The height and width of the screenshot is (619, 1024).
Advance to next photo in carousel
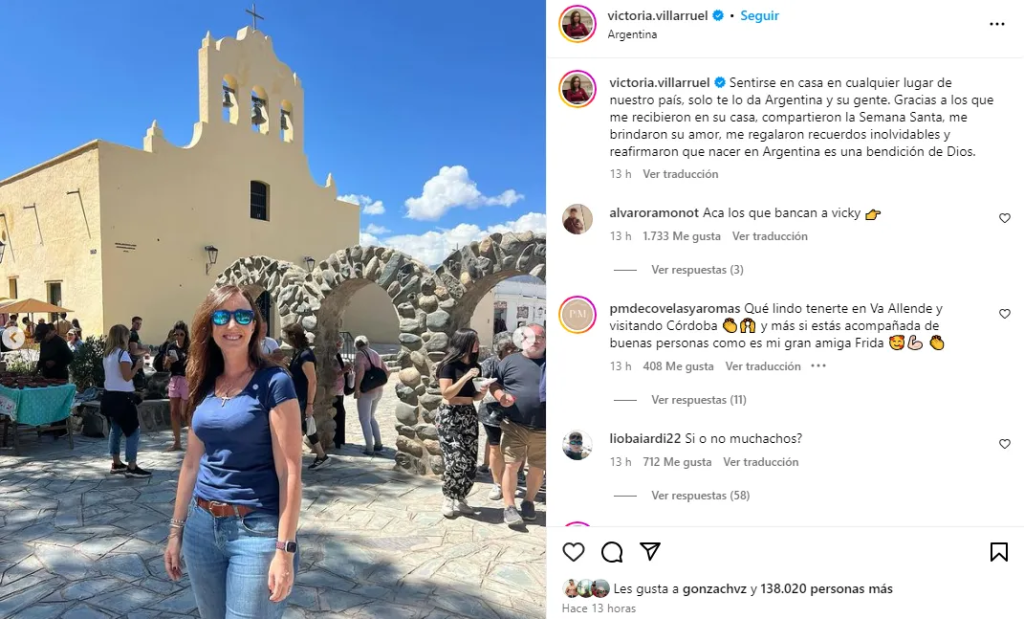click(523, 338)
